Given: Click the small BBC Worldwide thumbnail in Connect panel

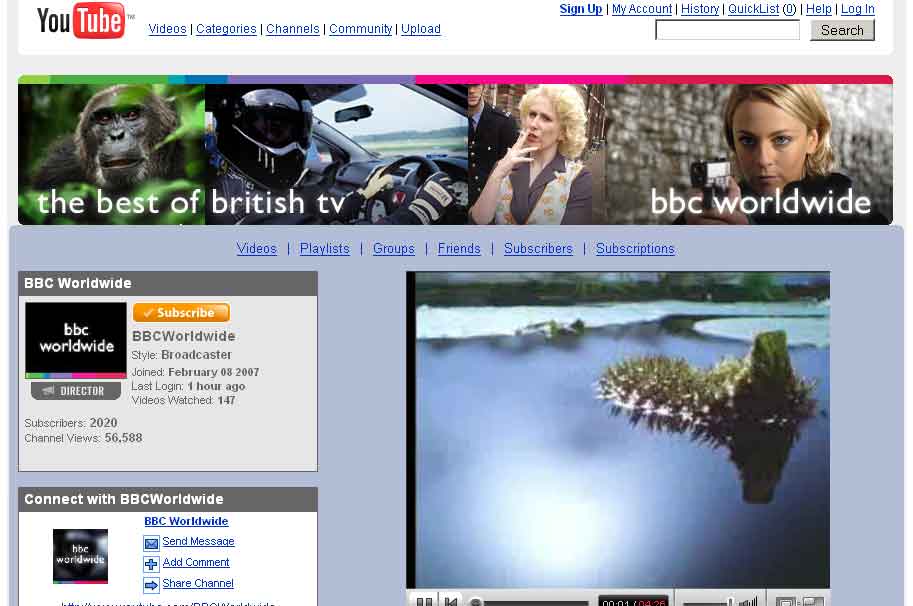Looking at the screenshot, I should (80, 555).
